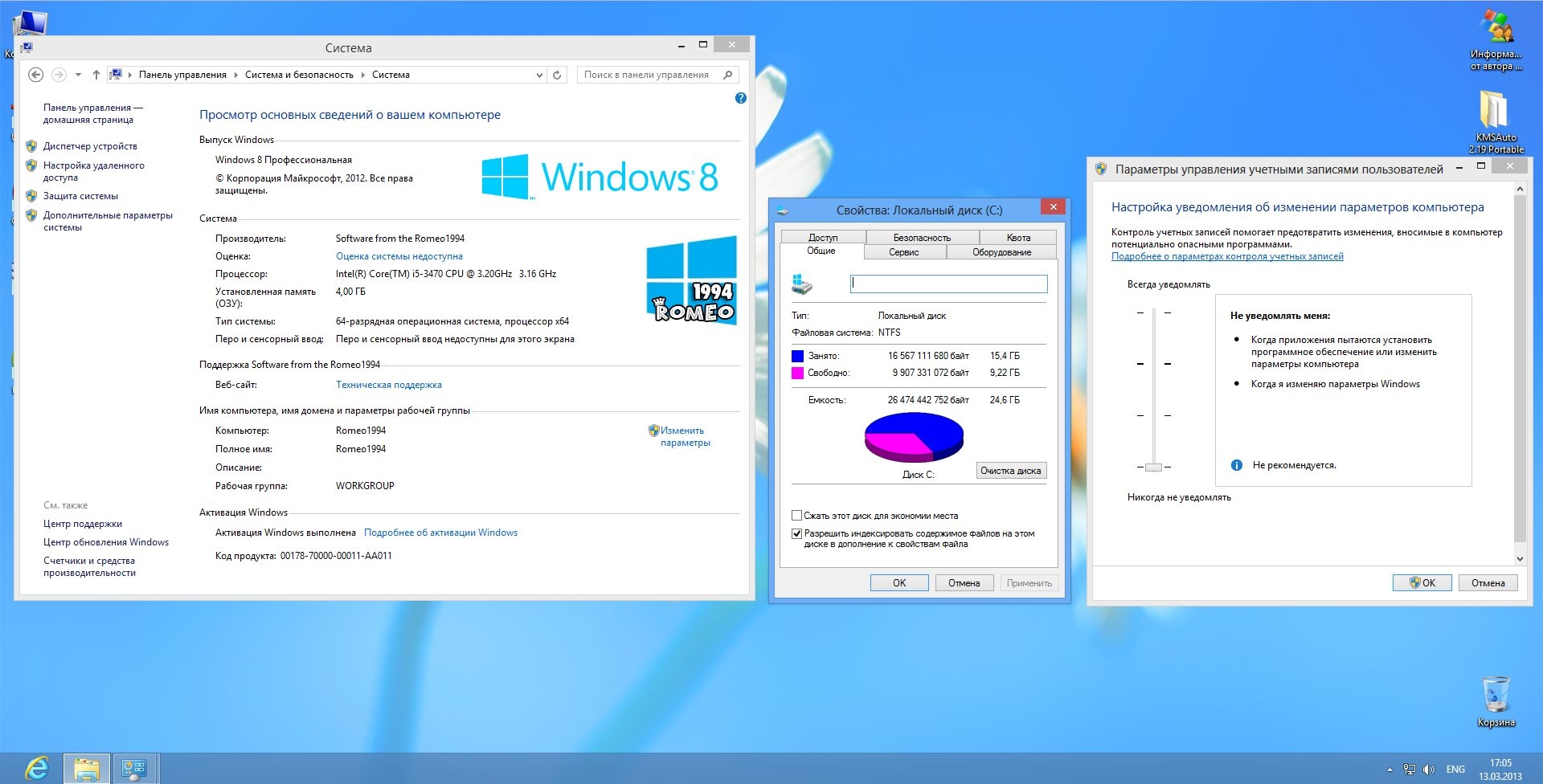Click Очистка диска button
1543x784 pixels.
coord(1011,471)
